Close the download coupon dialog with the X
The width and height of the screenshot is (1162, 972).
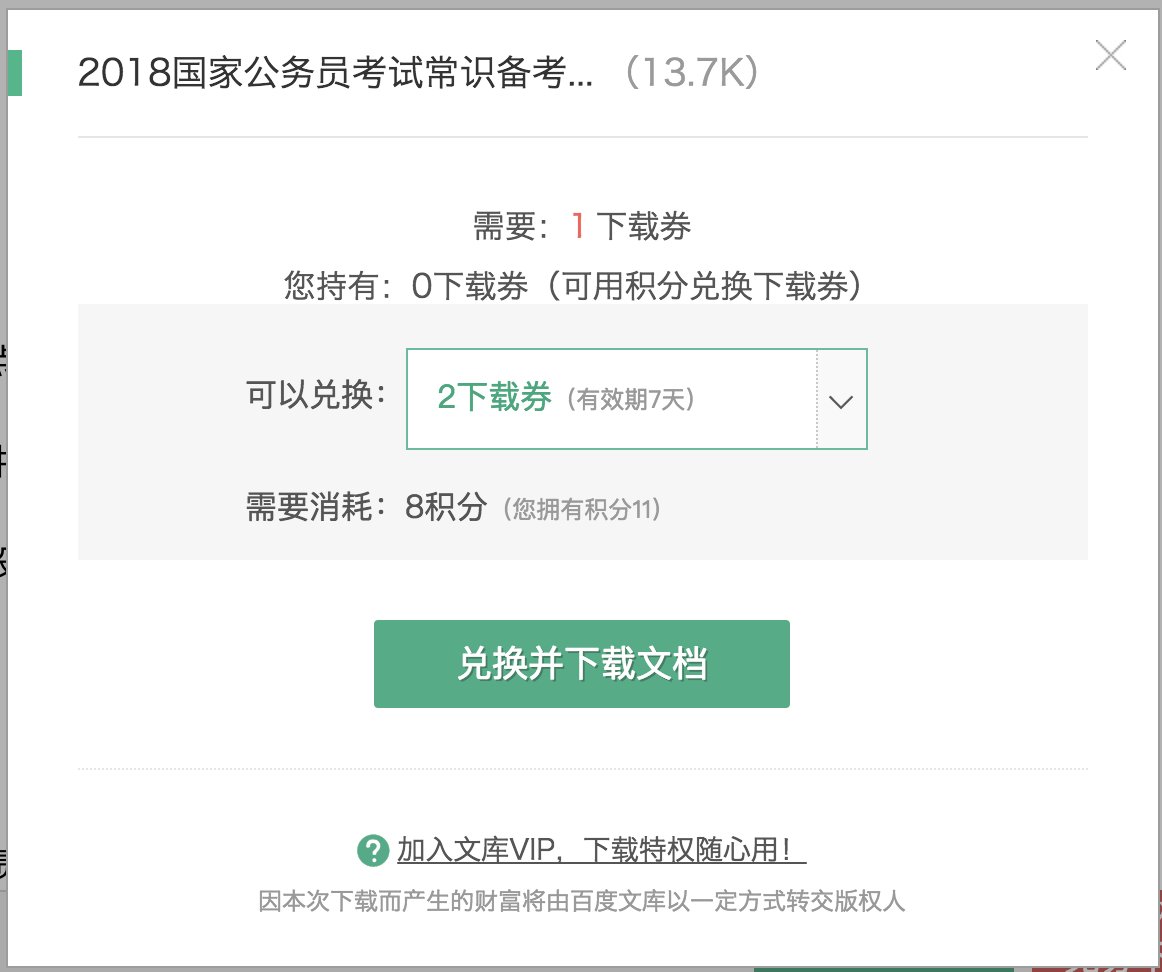(x=1110, y=58)
